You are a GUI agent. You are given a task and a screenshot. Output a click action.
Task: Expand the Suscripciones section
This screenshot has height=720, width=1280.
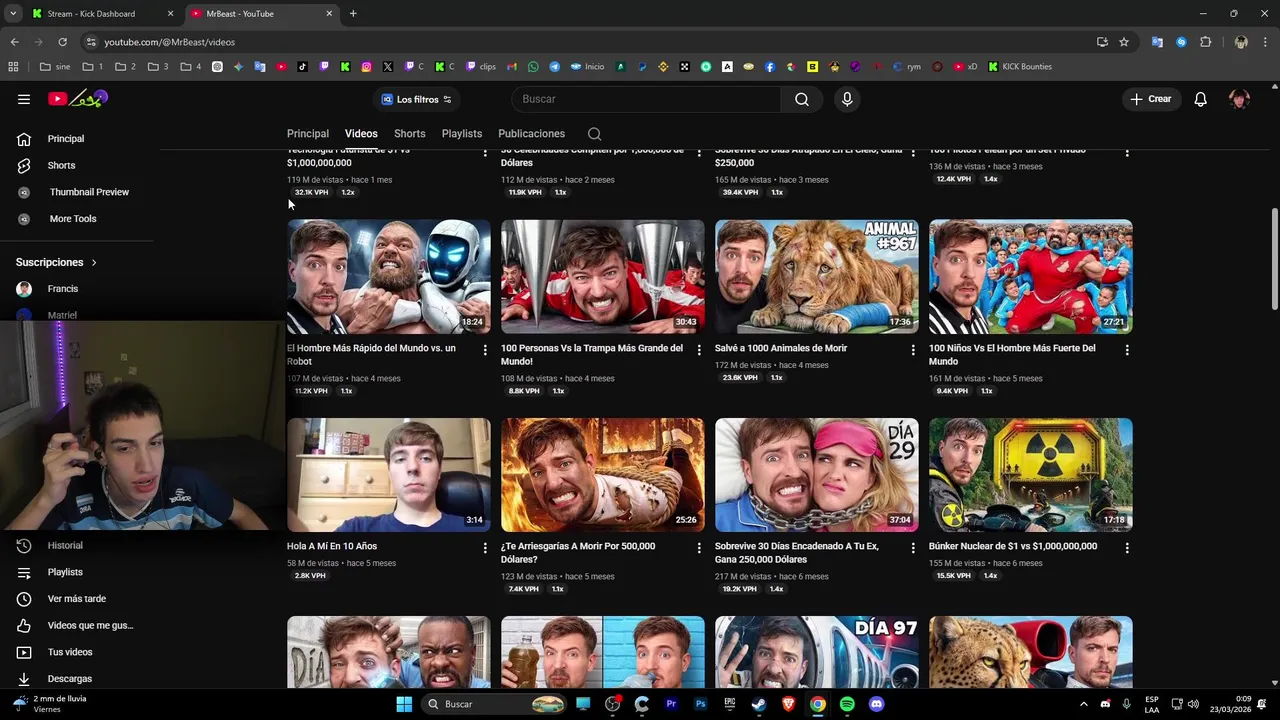(x=56, y=262)
